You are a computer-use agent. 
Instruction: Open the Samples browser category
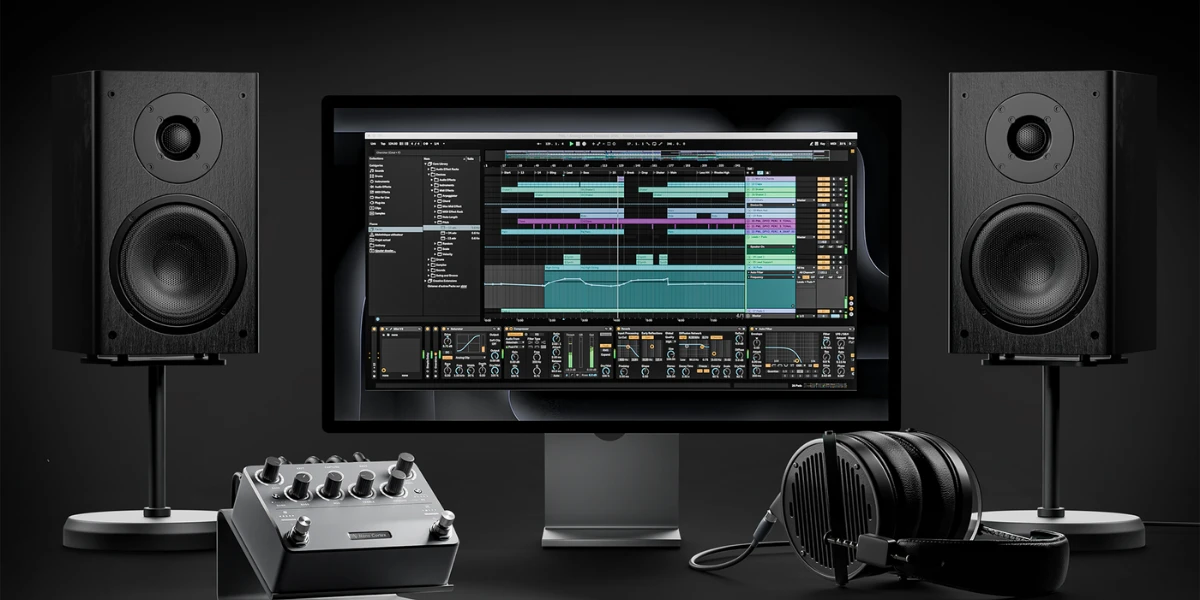[378, 213]
